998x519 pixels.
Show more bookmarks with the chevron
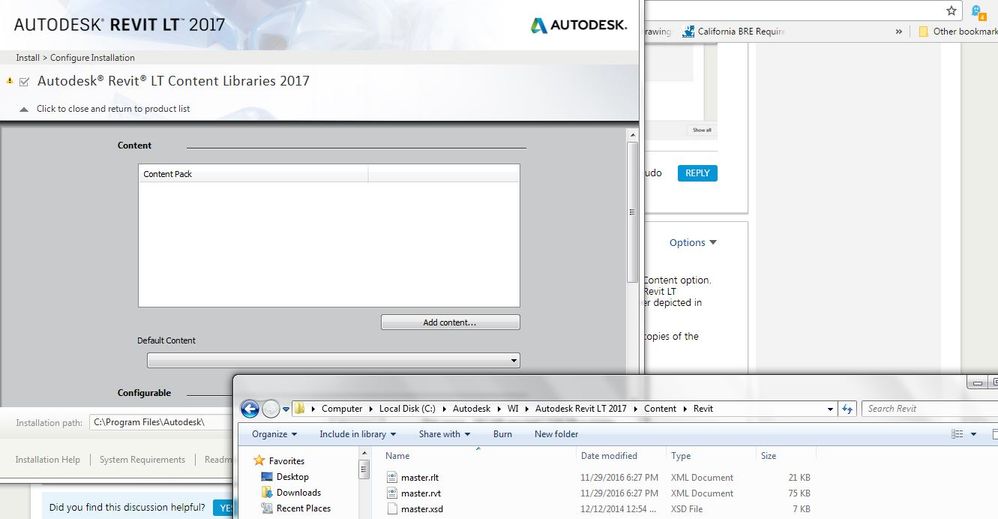pos(899,31)
